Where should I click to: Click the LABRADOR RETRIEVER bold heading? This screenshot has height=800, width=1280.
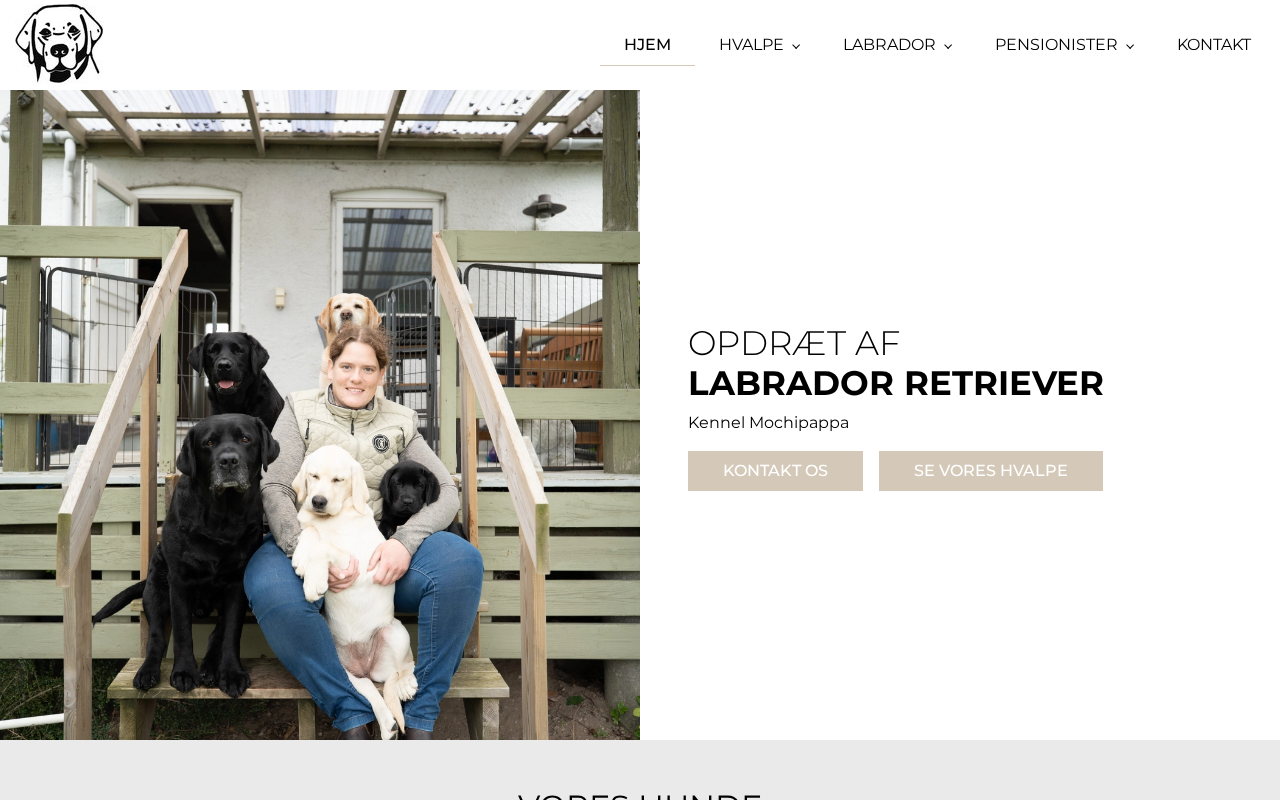[896, 384]
